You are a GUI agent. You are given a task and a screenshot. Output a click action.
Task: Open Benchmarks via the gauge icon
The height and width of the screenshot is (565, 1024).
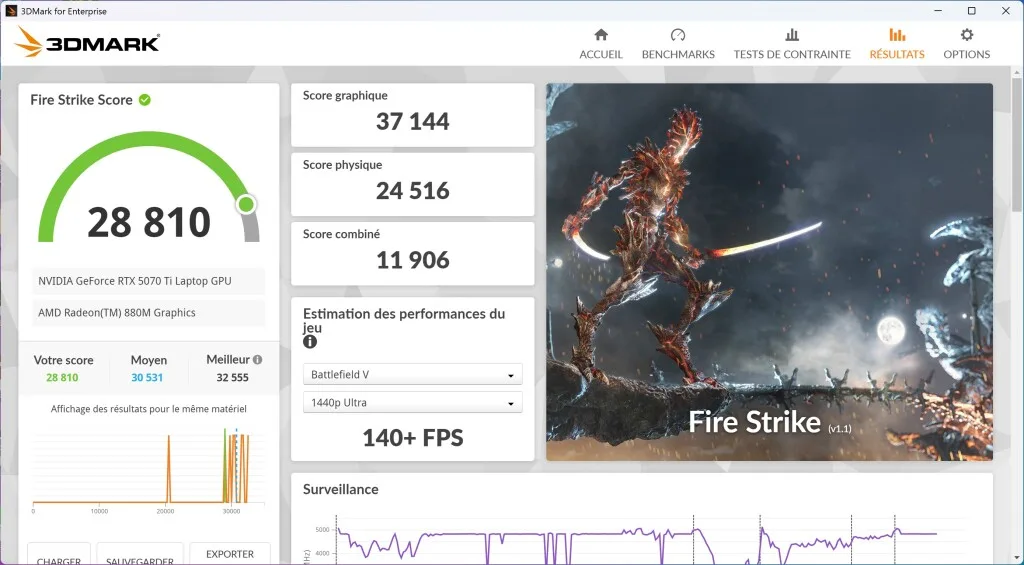point(678,35)
